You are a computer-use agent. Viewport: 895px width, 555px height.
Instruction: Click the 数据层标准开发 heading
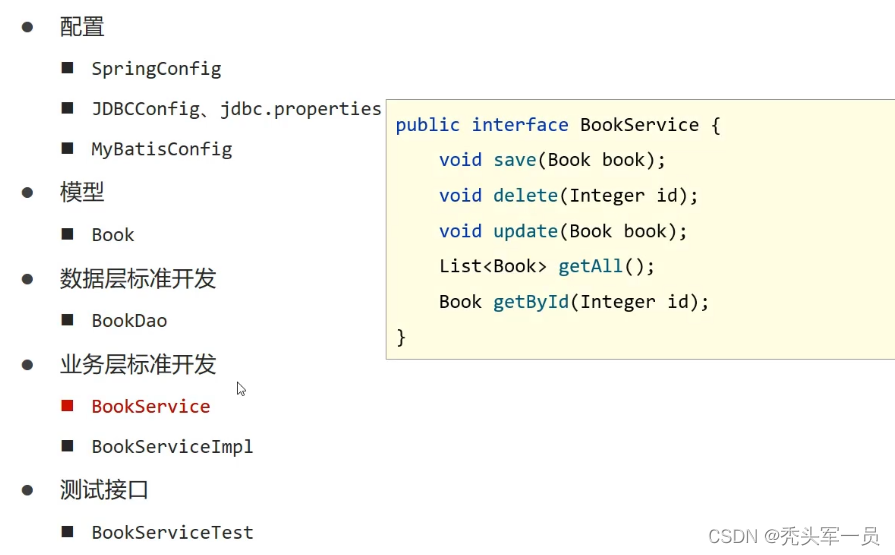138,279
